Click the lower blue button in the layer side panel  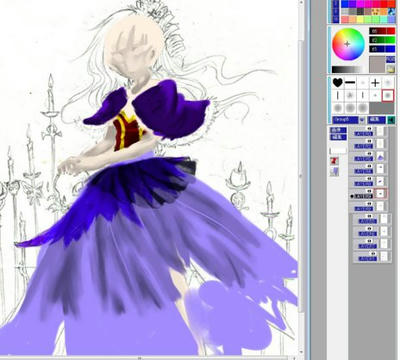338,137
